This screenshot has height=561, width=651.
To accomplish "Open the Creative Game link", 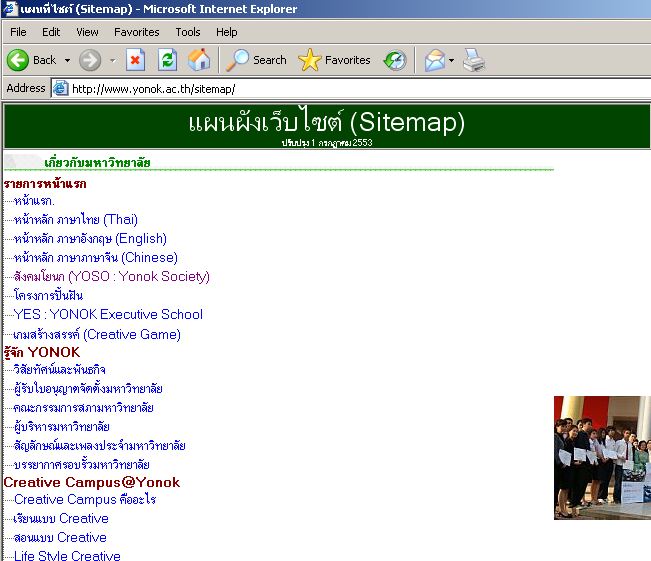I will pyautogui.click(x=97, y=334).
